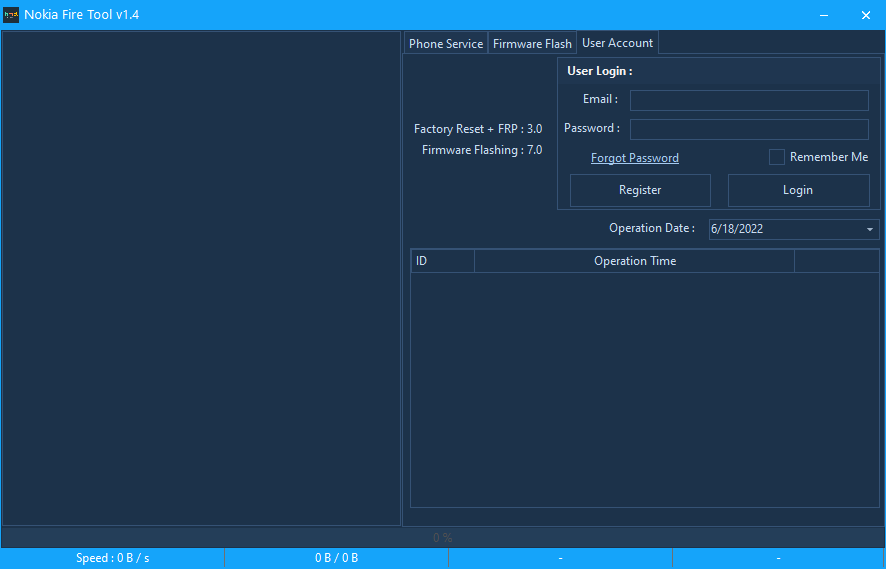Click into the Password field
Viewport: 886px width, 569px height.
point(749,129)
